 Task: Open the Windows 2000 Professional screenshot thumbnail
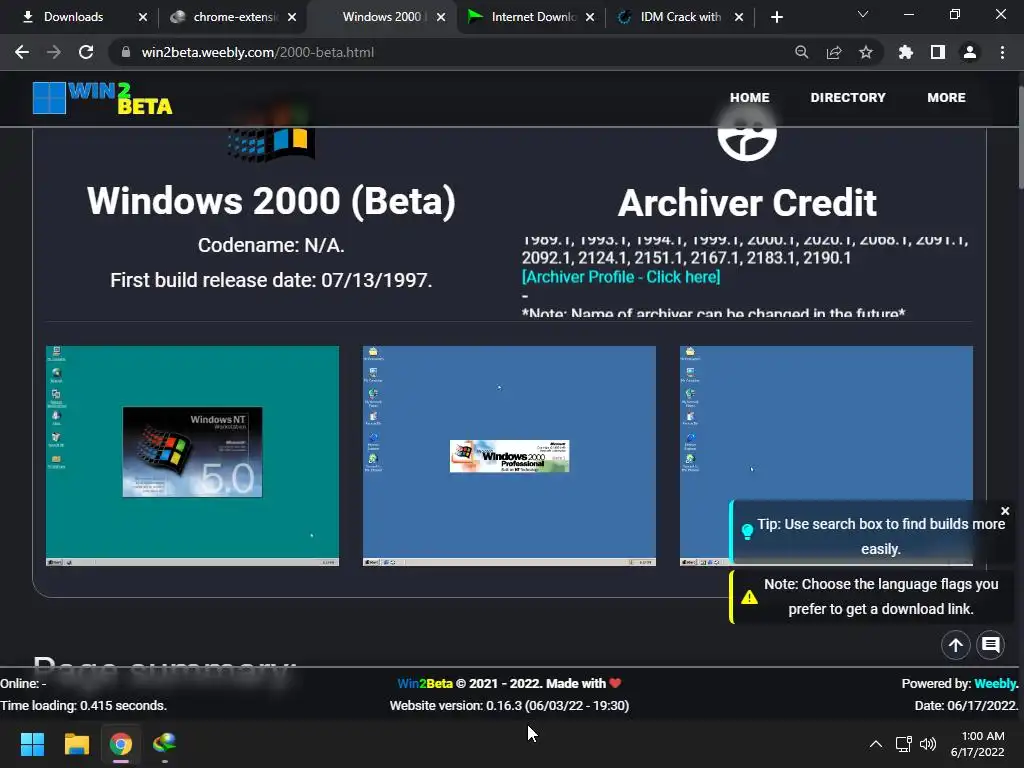tap(509, 456)
